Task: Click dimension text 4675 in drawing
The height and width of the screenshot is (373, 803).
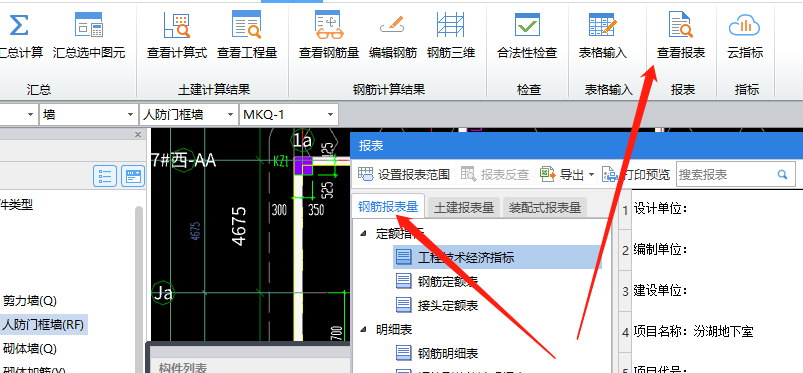Action: coord(239,226)
